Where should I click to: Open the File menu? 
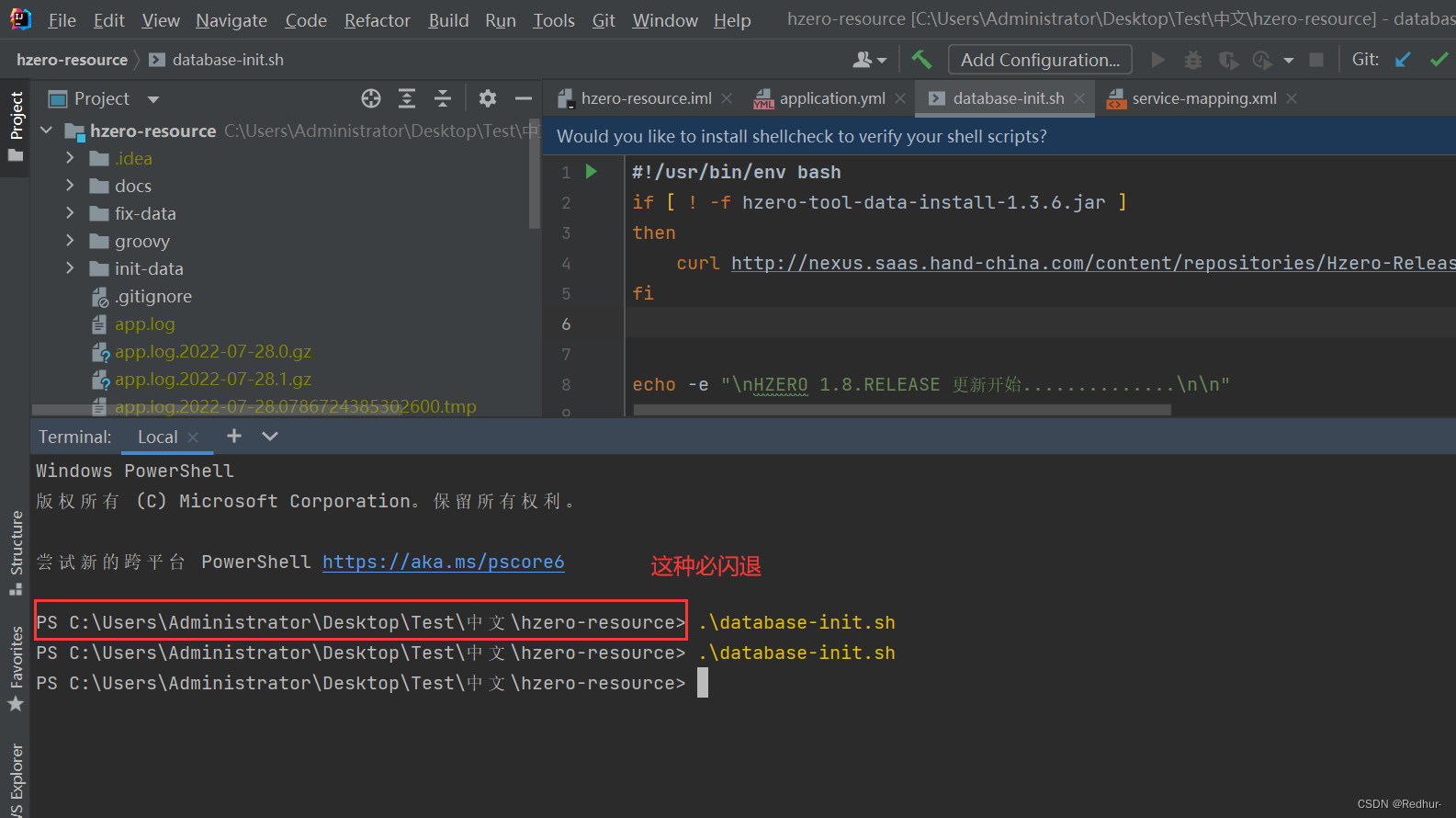click(62, 20)
